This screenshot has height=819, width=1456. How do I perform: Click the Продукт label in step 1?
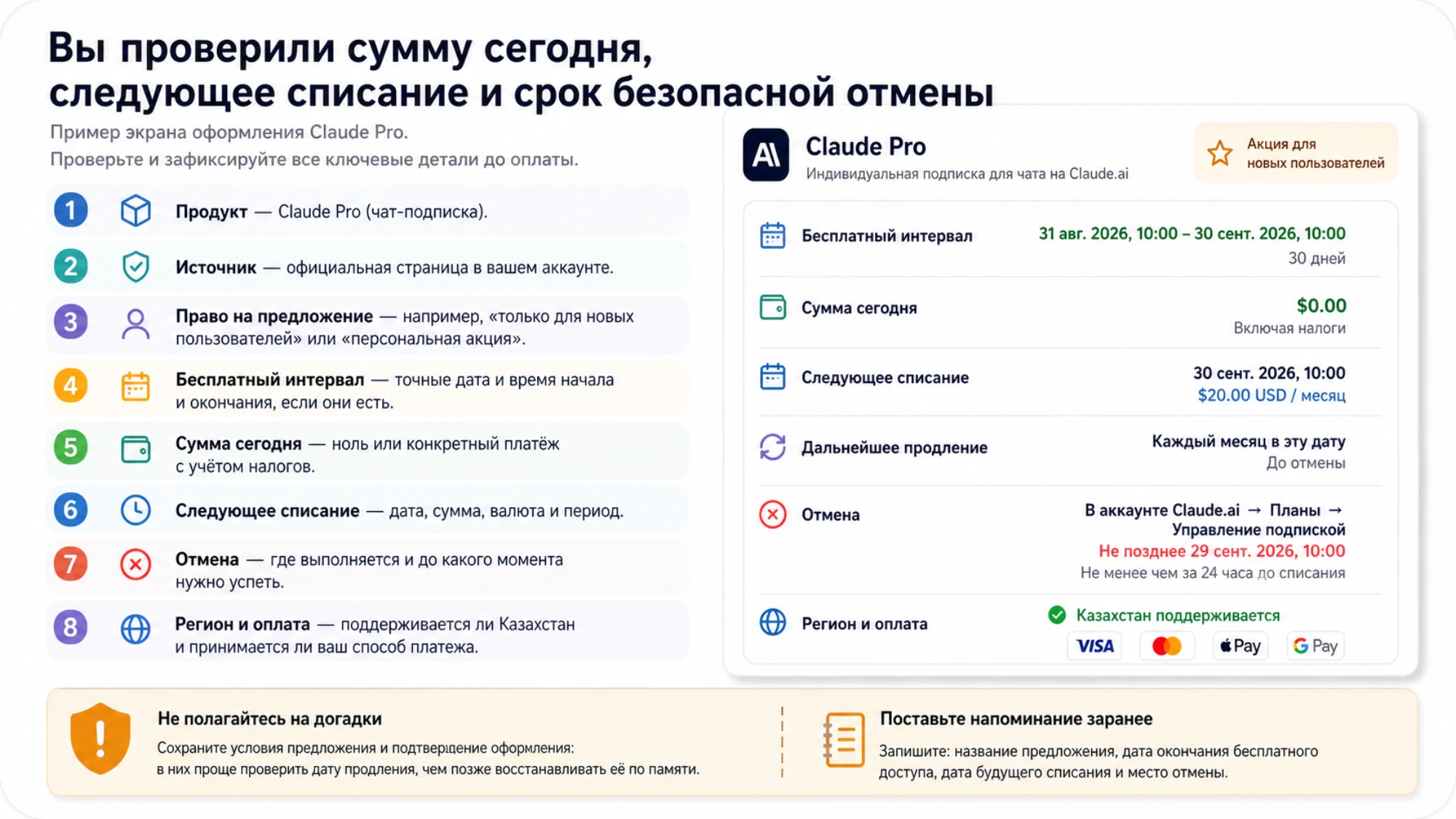(211, 212)
